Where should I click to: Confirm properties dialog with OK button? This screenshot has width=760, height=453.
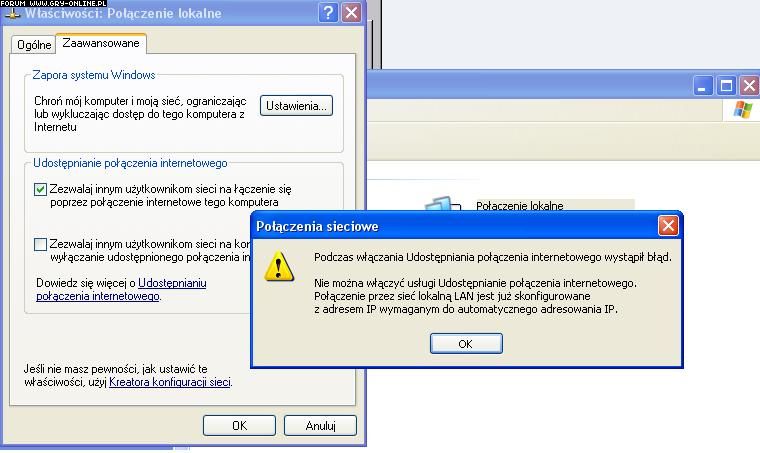point(239,425)
